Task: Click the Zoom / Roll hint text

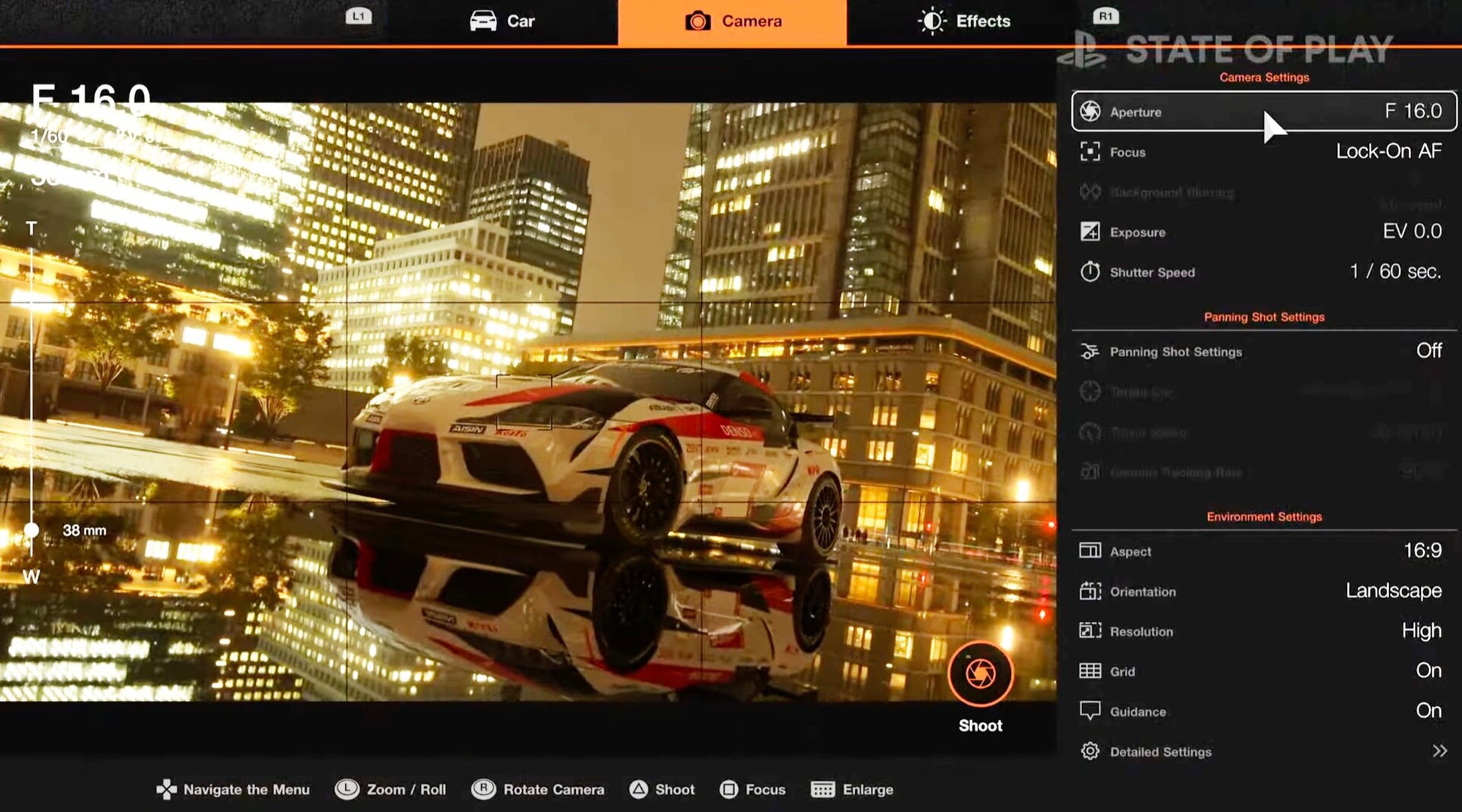Action: pyautogui.click(x=407, y=790)
